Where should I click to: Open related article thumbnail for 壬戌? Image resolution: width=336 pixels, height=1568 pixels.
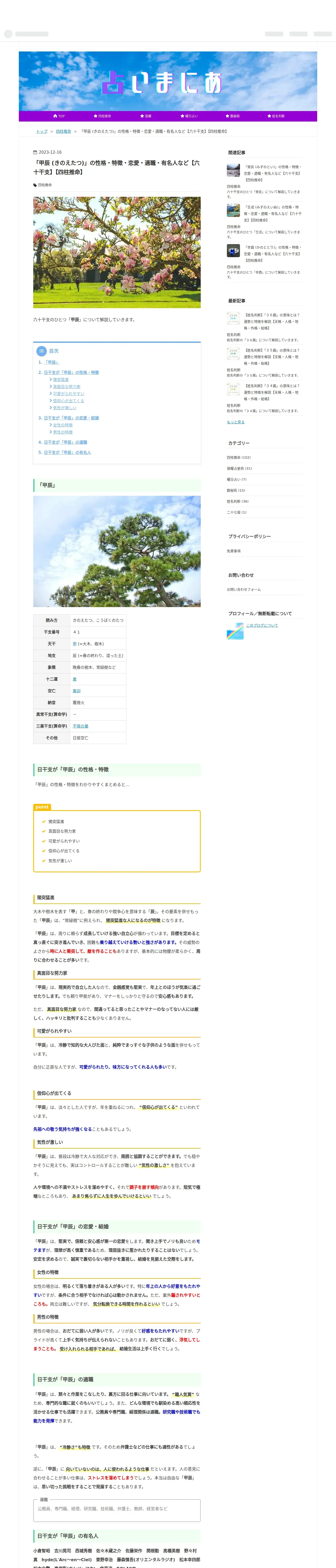[234, 211]
